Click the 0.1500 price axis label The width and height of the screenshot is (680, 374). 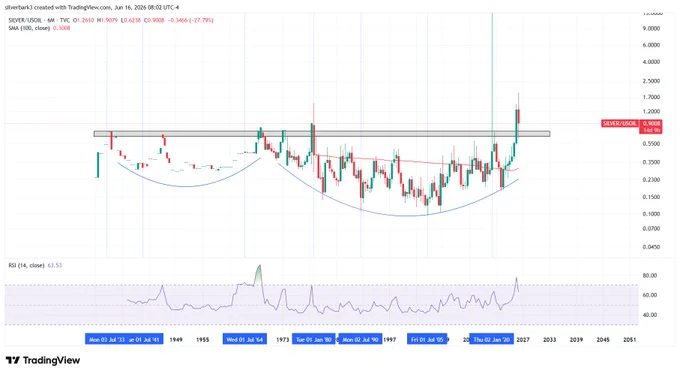click(x=651, y=197)
